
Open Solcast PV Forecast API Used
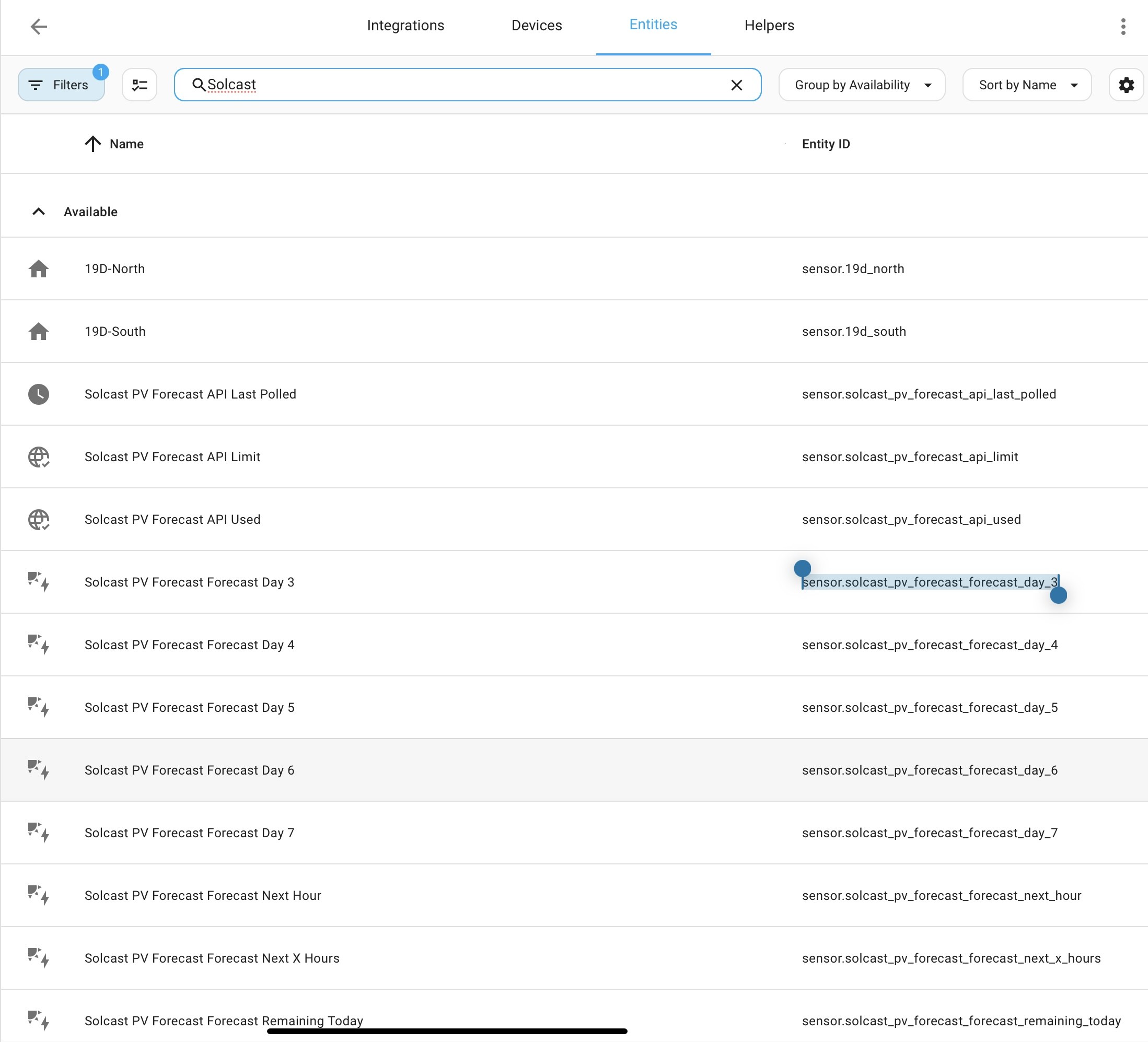point(172,519)
